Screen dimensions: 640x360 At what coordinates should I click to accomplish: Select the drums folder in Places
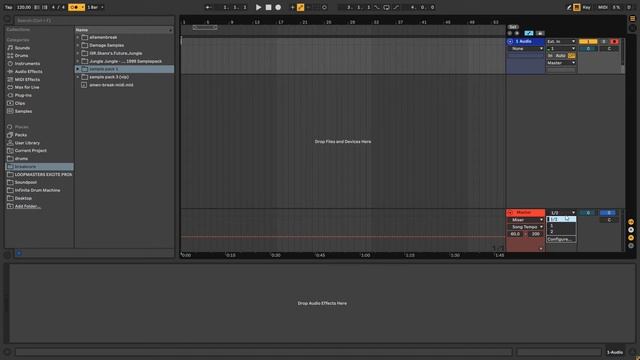click(21, 158)
